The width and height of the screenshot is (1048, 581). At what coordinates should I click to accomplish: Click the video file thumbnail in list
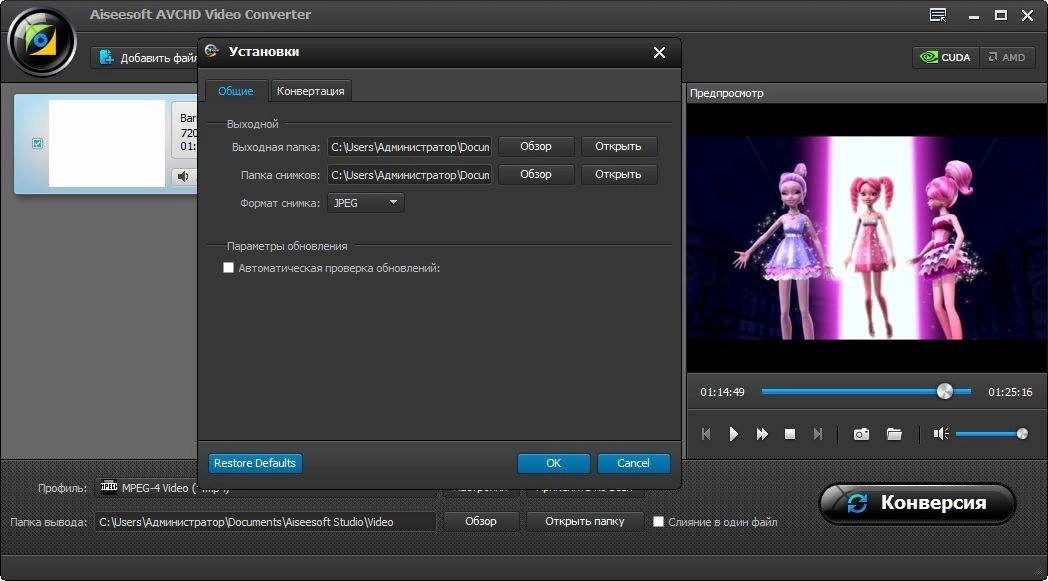(x=107, y=144)
